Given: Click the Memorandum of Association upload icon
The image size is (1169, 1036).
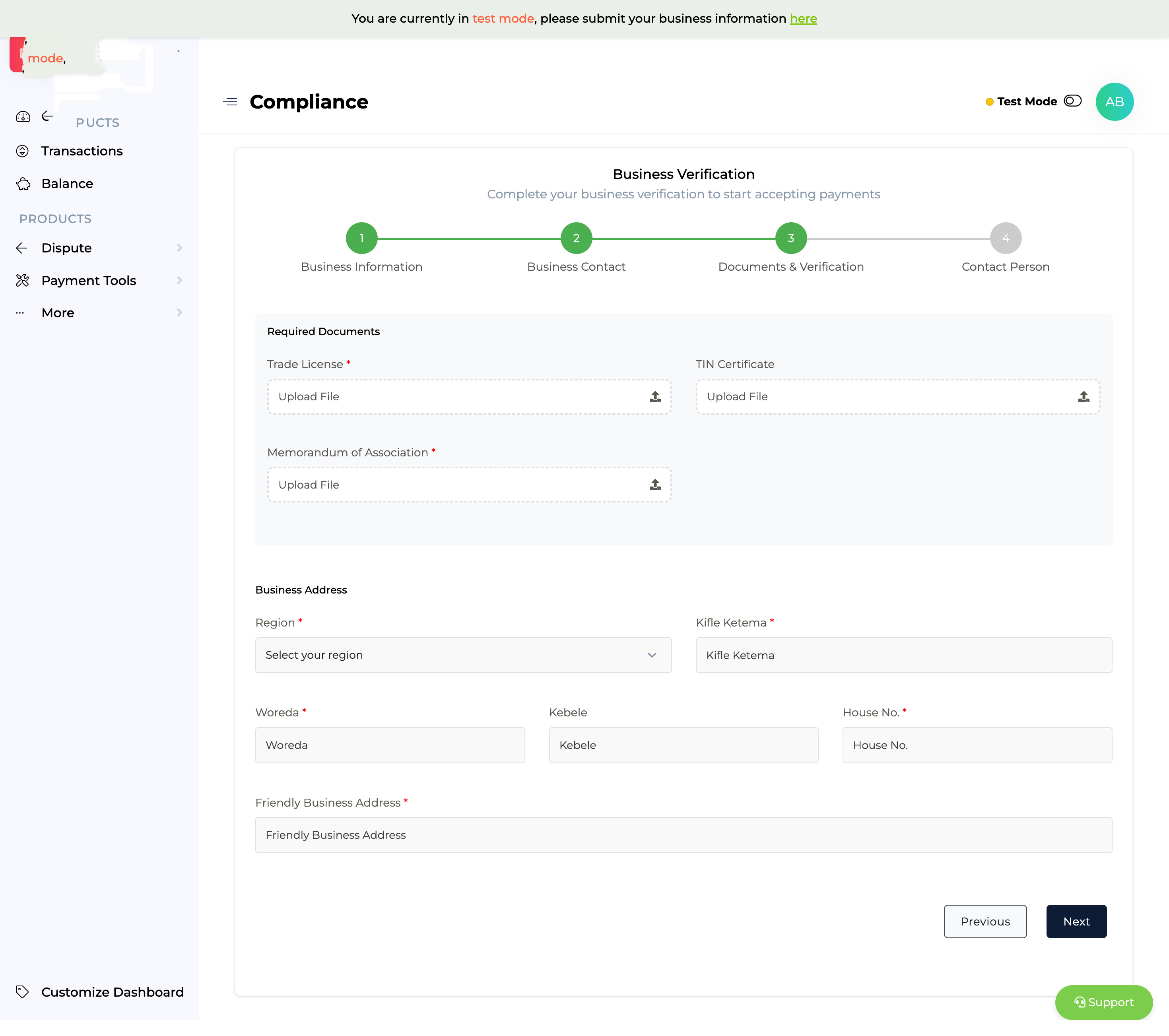Looking at the screenshot, I should coord(655,485).
